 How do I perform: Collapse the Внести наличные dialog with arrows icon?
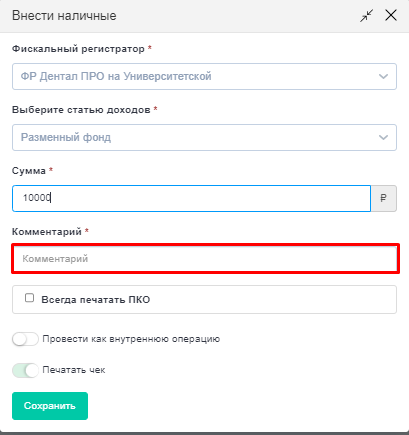[366, 15]
